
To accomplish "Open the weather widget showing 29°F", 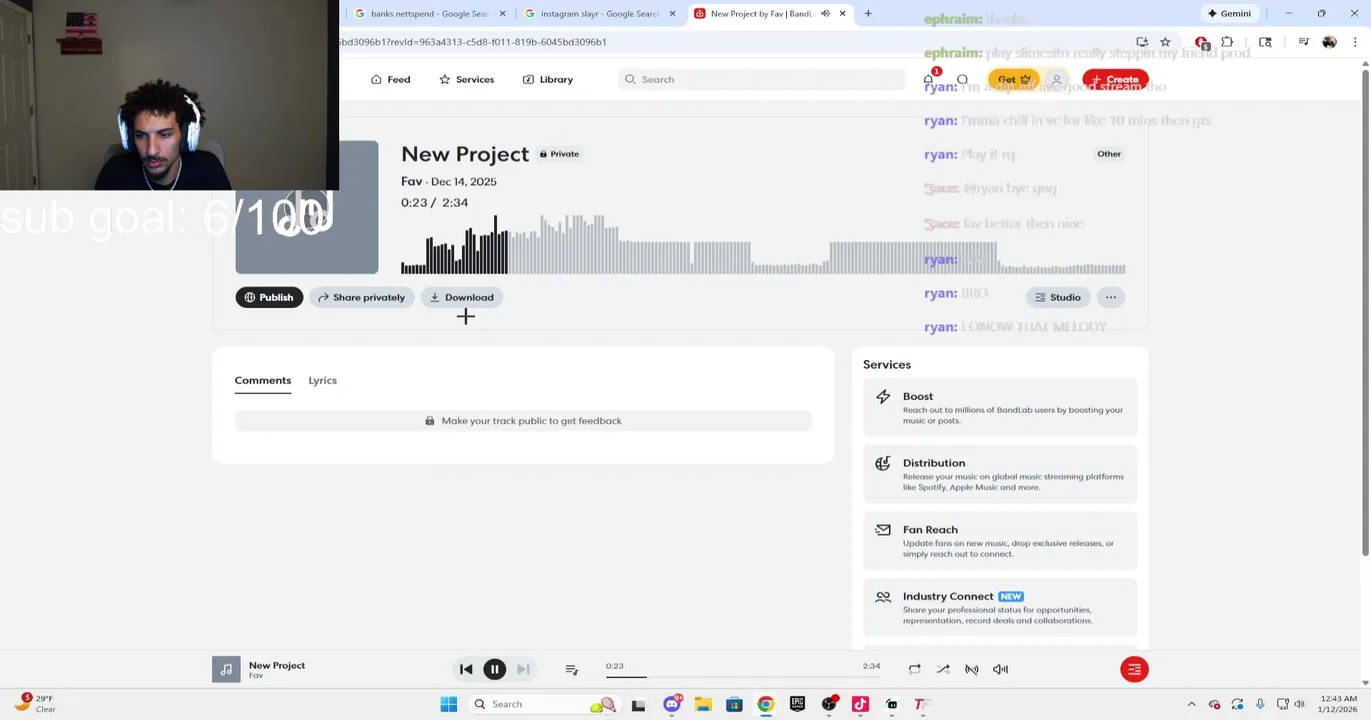I will pyautogui.click(x=35, y=704).
